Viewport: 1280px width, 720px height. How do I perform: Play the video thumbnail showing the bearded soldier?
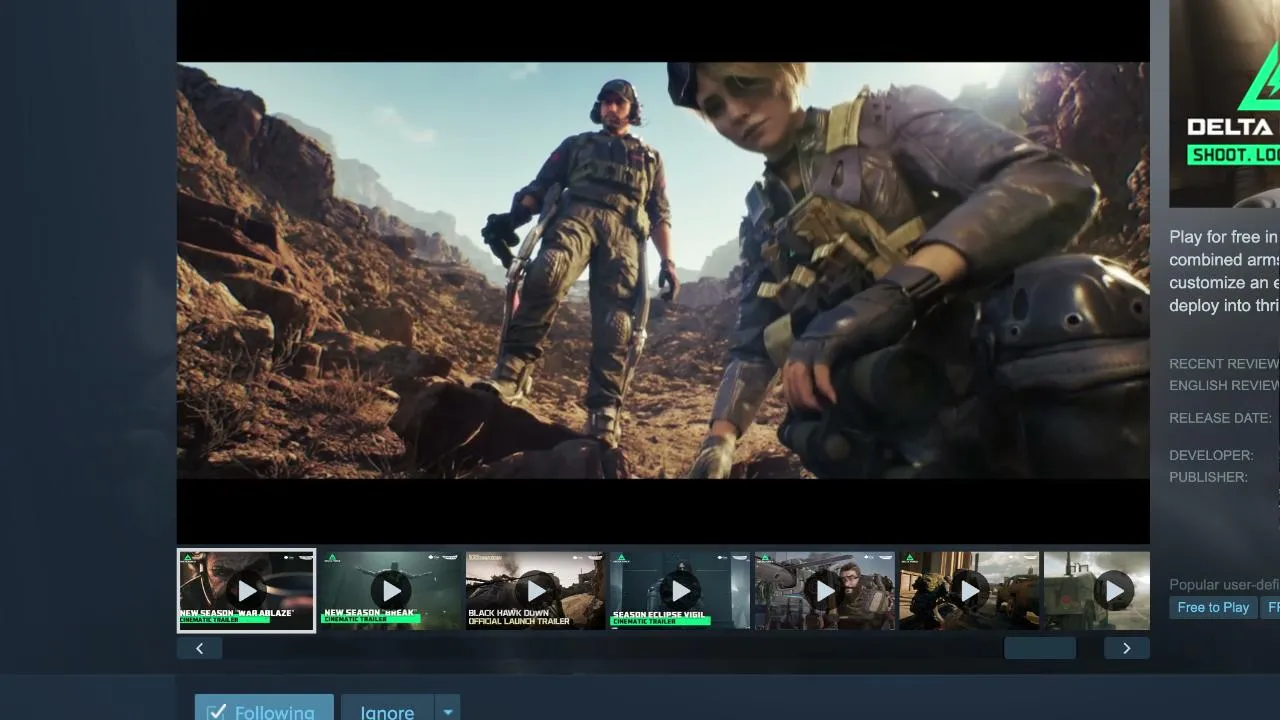coord(824,590)
